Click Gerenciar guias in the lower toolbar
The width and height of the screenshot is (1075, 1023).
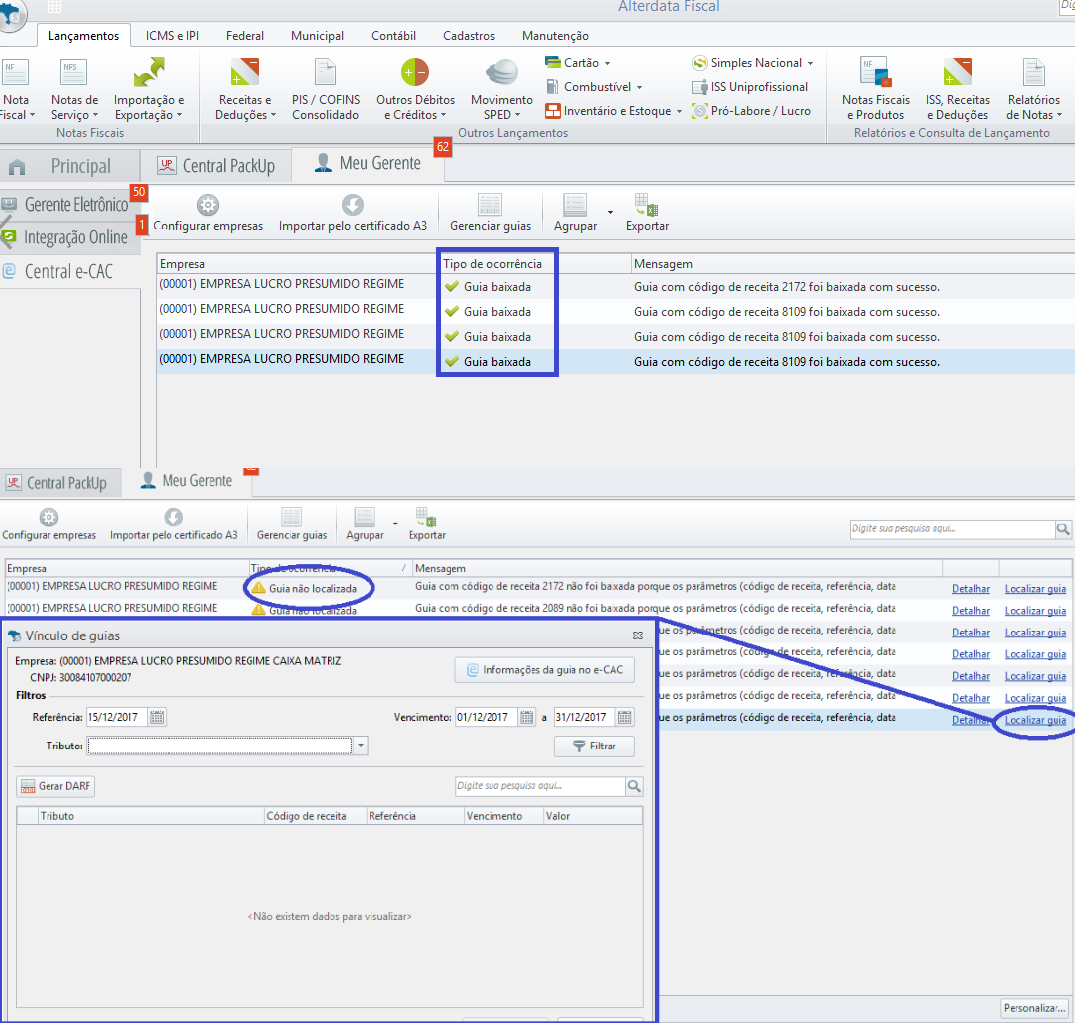[x=291, y=525]
